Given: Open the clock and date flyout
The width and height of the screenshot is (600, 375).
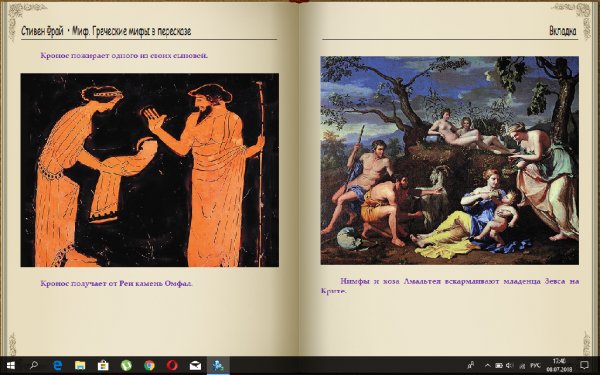Looking at the screenshot, I should 559,365.
